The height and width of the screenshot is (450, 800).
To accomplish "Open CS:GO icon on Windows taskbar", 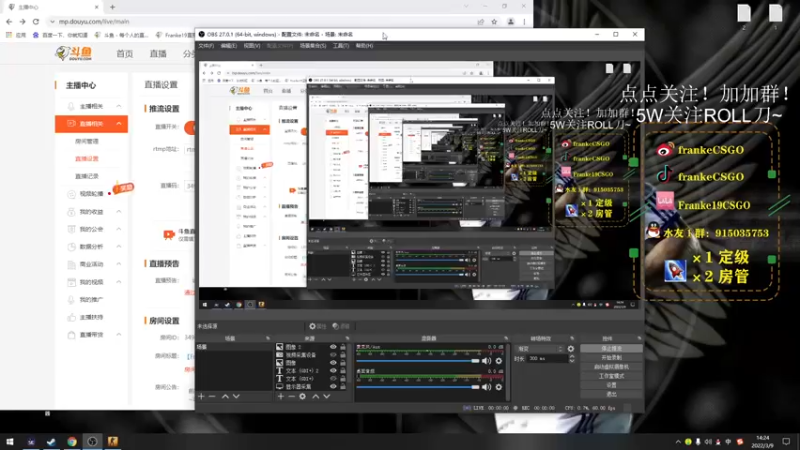I will pyautogui.click(x=113, y=441).
